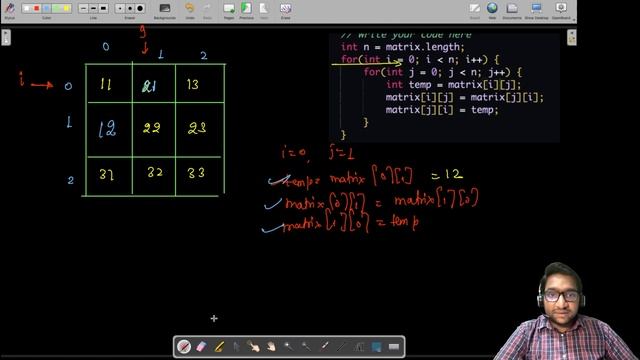
Task: Show the virtual keyboard
Action: point(394,347)
